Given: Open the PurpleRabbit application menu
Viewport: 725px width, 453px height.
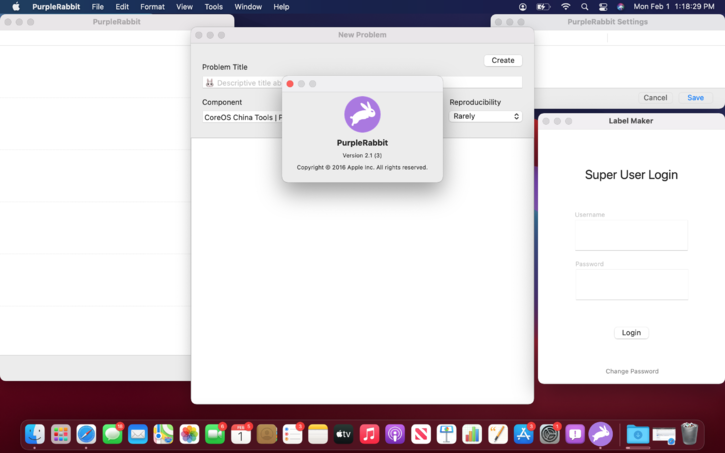Looking at the screenshot, I should coord(56,6).
